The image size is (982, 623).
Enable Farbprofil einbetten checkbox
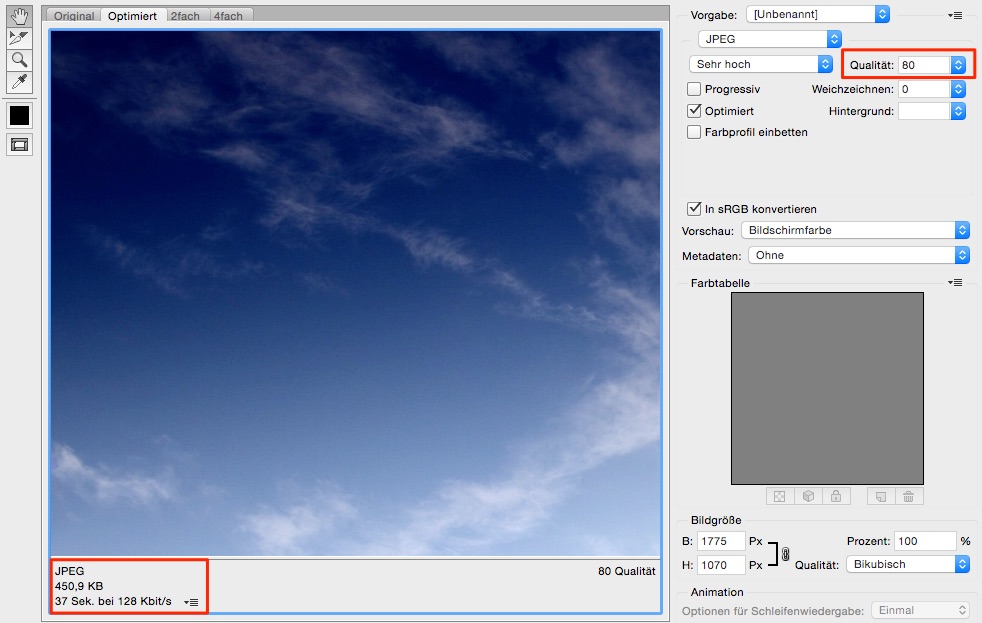694,132
